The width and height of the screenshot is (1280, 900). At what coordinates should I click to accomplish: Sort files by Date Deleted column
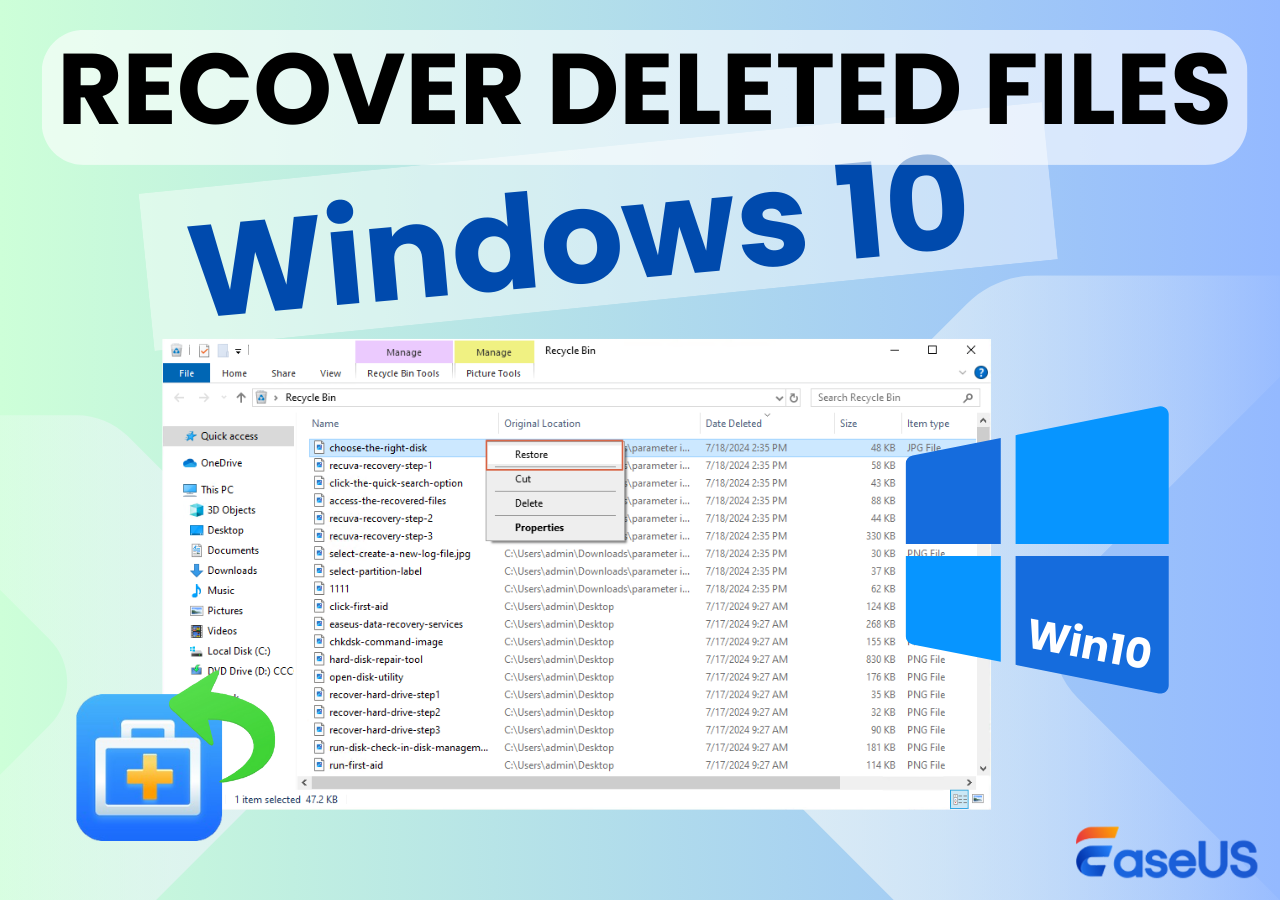(x=733, y=424)
